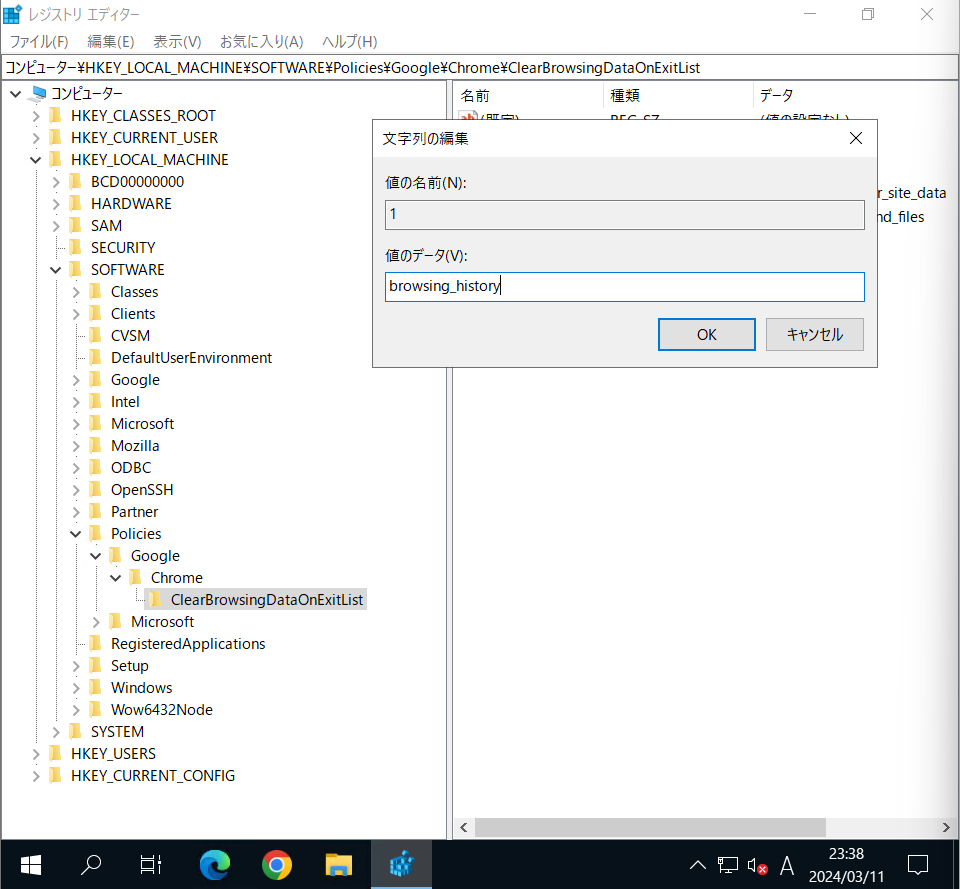Image resolution: width=960 pixels, height=889 pixels.
Task: Click the IME input mode indicator
Action: point(787,865)
